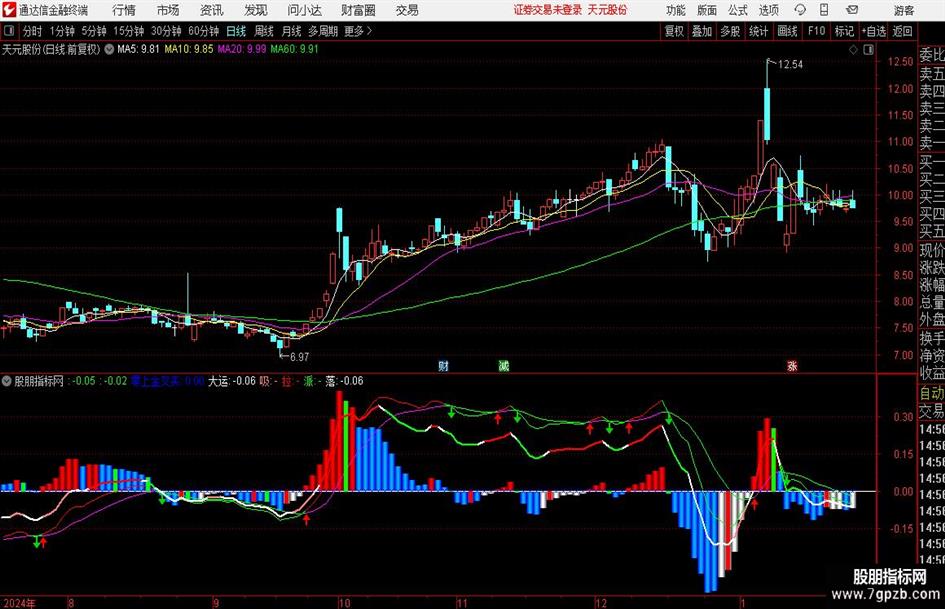Click the 复权 toolbar button
The image size is (945, 609).
[x=674, y=31]
